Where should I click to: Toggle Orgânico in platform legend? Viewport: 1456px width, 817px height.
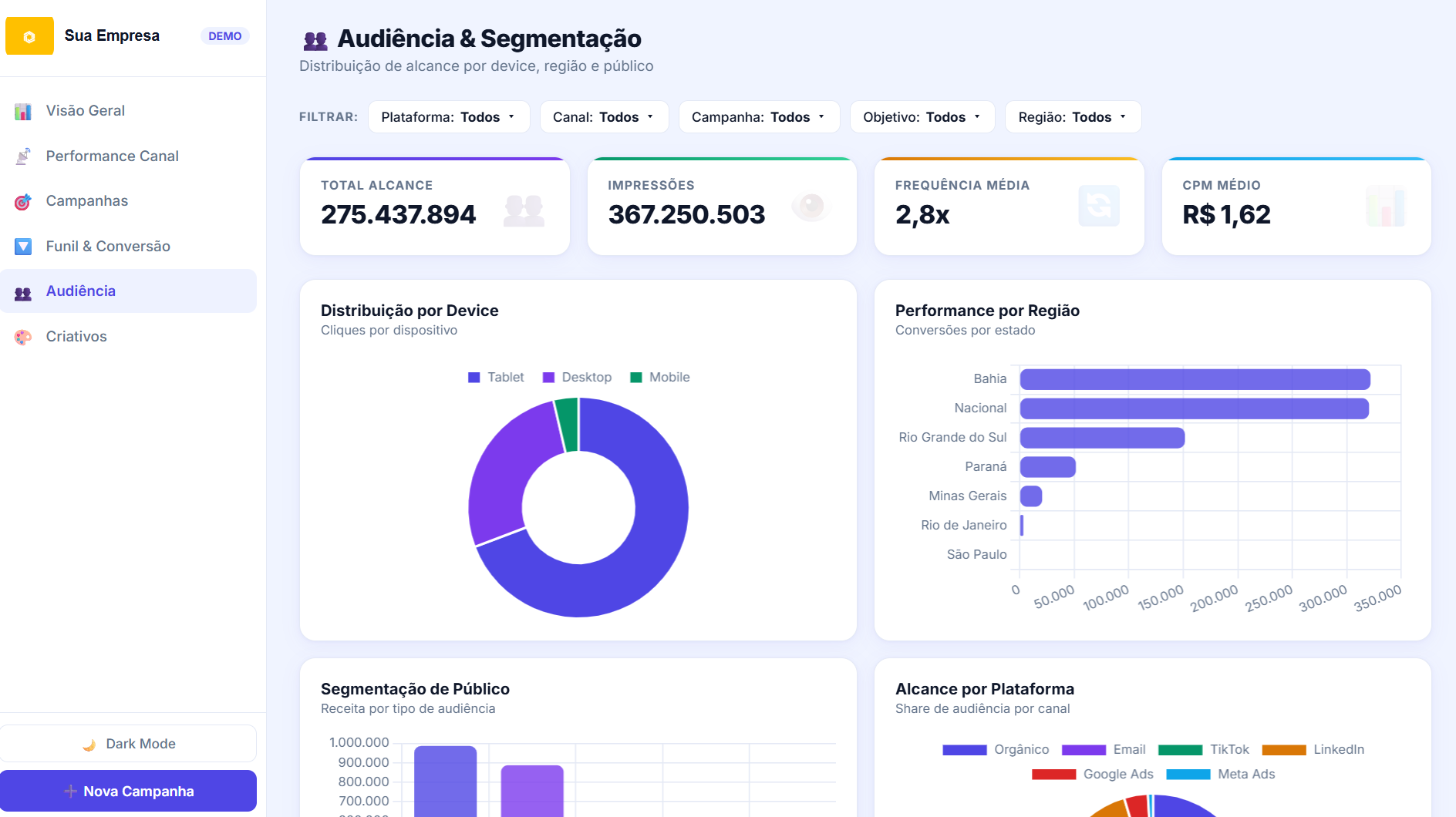[x=996, y=750]
